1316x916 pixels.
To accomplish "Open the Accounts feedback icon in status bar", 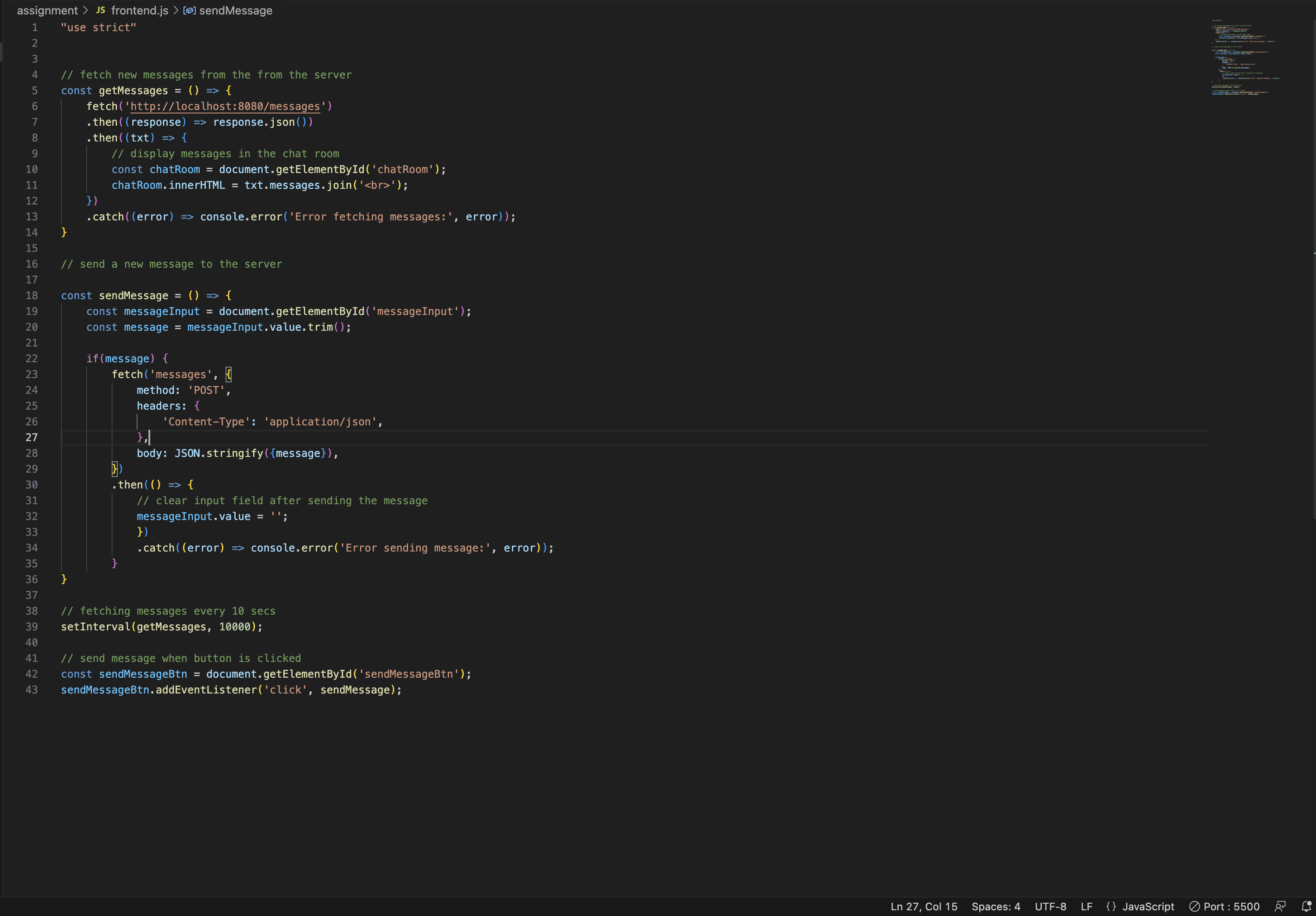I will pyautogui.click(x=1281, y=906).
